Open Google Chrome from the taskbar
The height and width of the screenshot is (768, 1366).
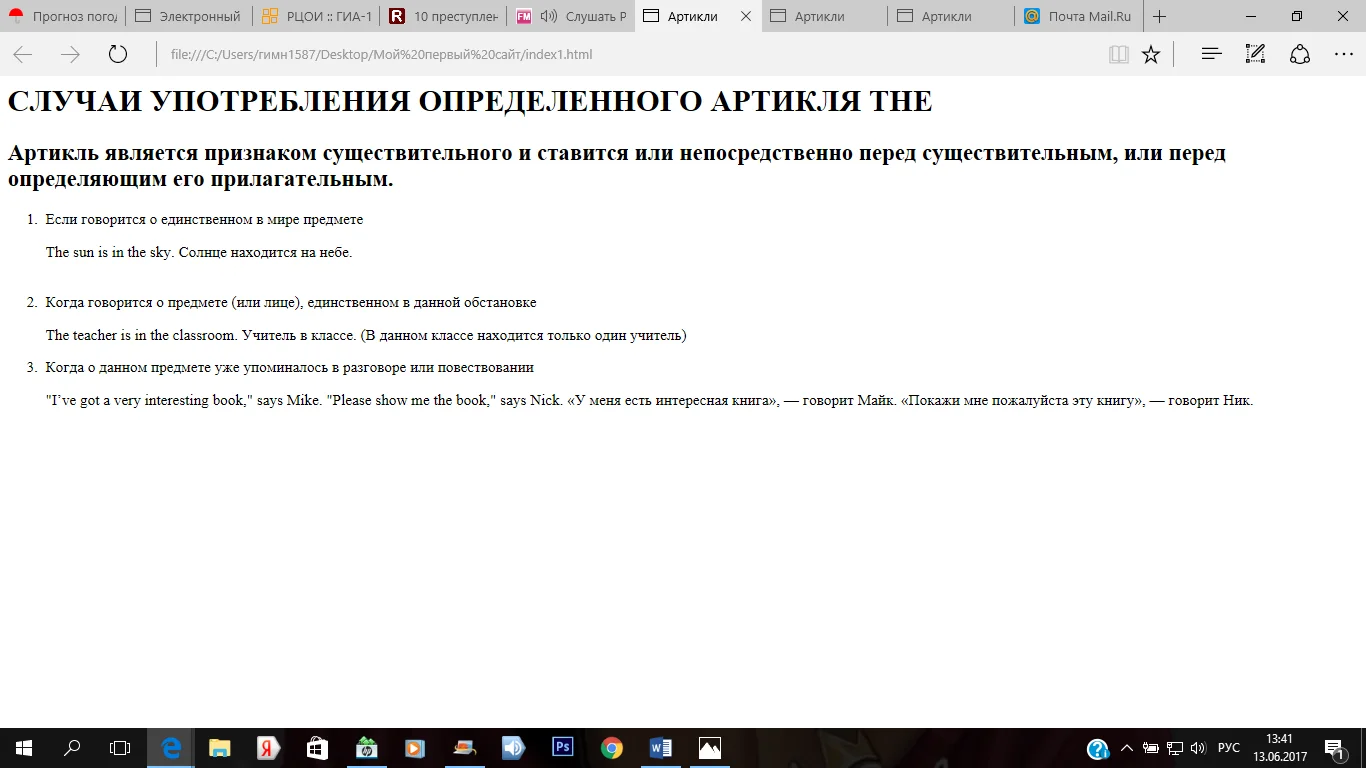coord(611,748)
